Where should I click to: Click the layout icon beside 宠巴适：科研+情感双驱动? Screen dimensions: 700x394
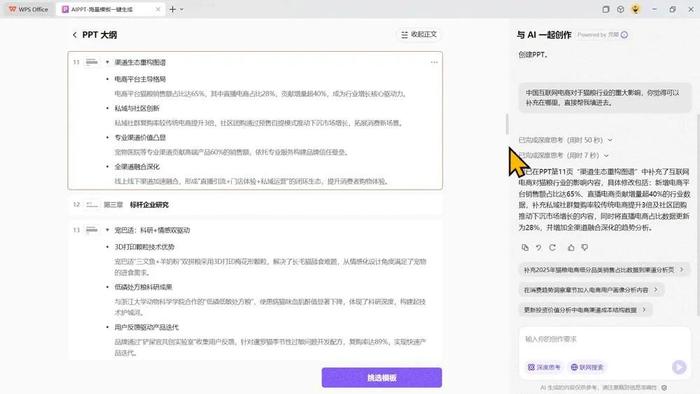(92, 230)
